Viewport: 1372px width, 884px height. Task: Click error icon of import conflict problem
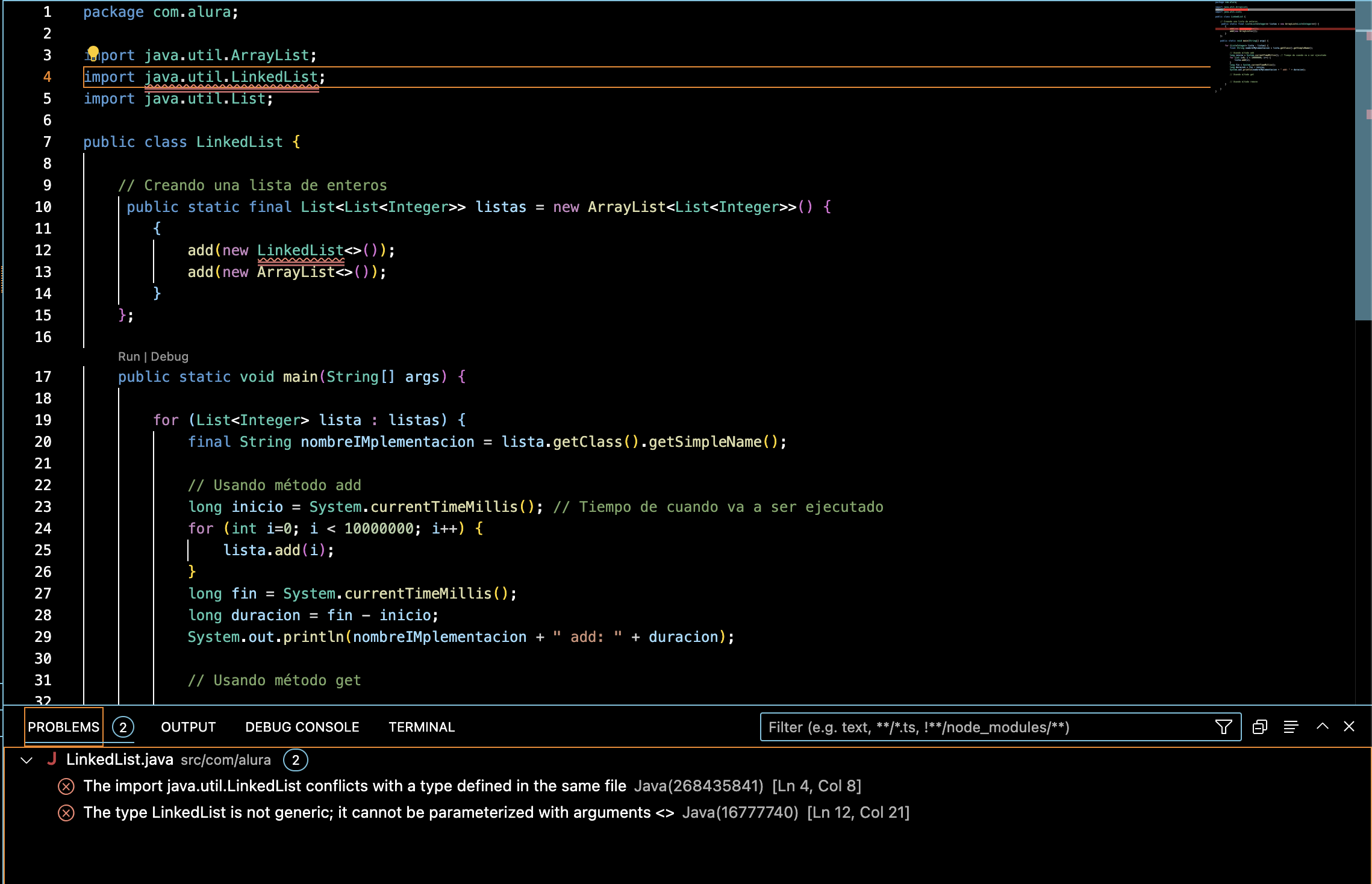(66, 786)
